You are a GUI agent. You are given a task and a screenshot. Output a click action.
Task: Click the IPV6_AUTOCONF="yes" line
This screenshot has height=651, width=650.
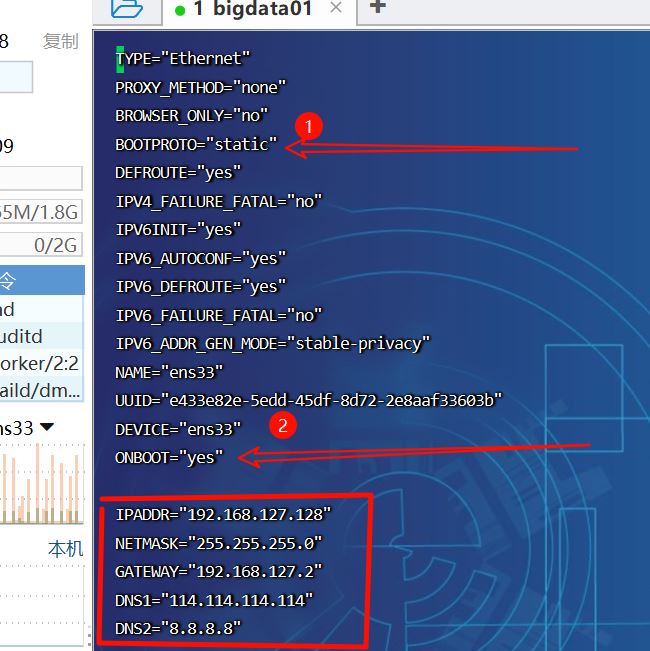click(200, 259)
